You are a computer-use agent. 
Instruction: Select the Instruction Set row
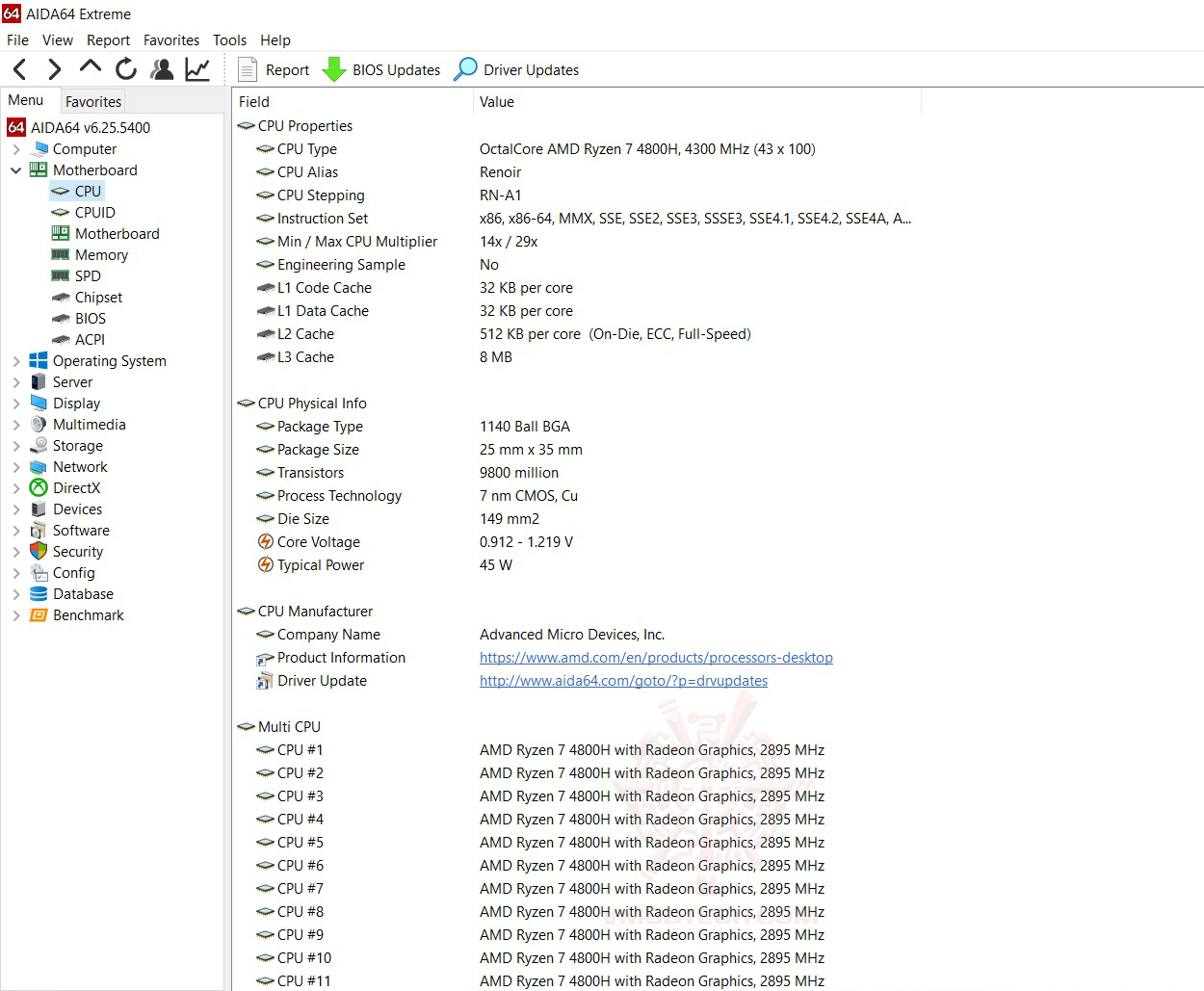coord(578,219)
